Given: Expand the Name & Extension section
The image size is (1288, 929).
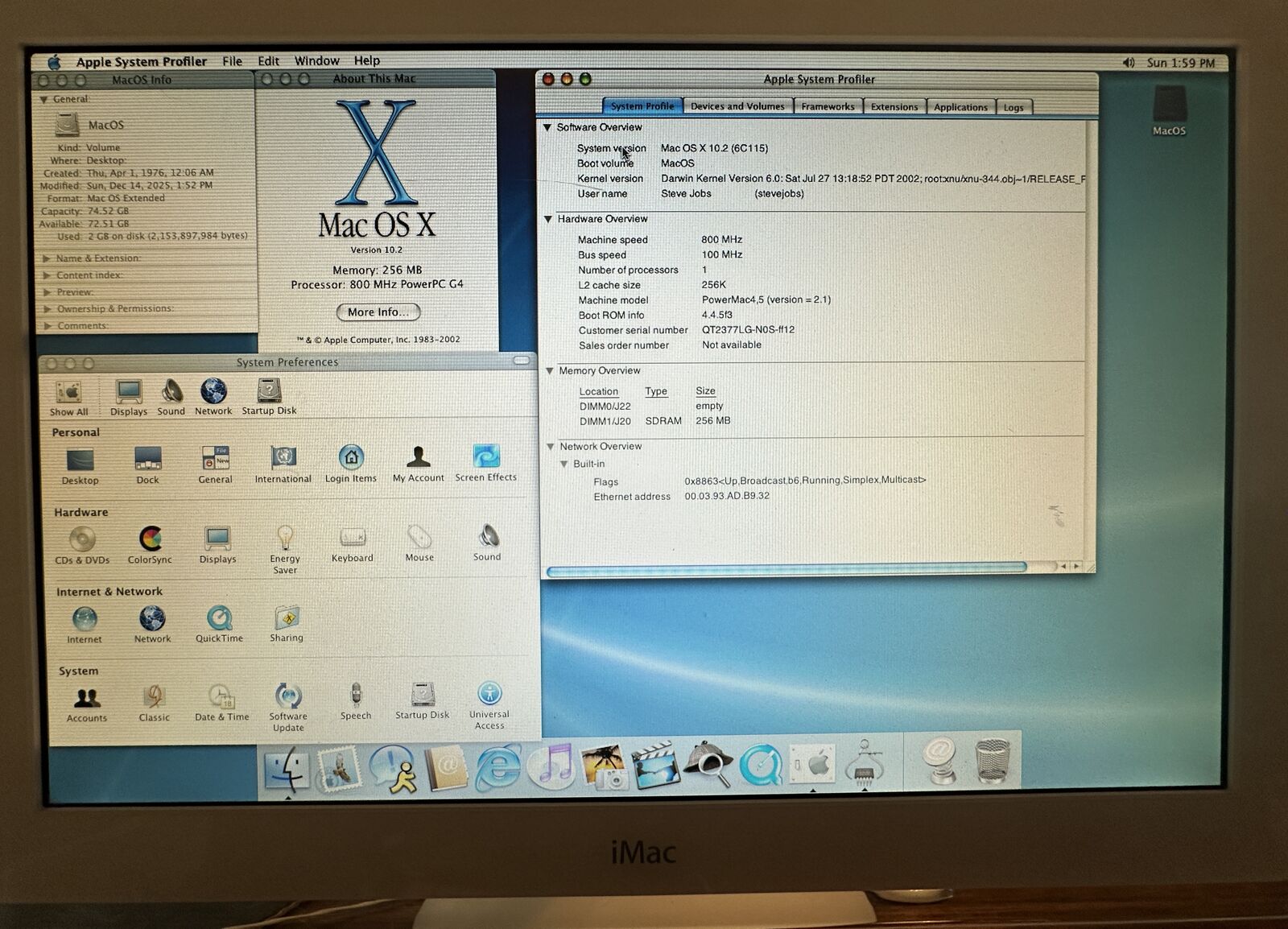Looking at the screenshot, I should tap(47, 258).
